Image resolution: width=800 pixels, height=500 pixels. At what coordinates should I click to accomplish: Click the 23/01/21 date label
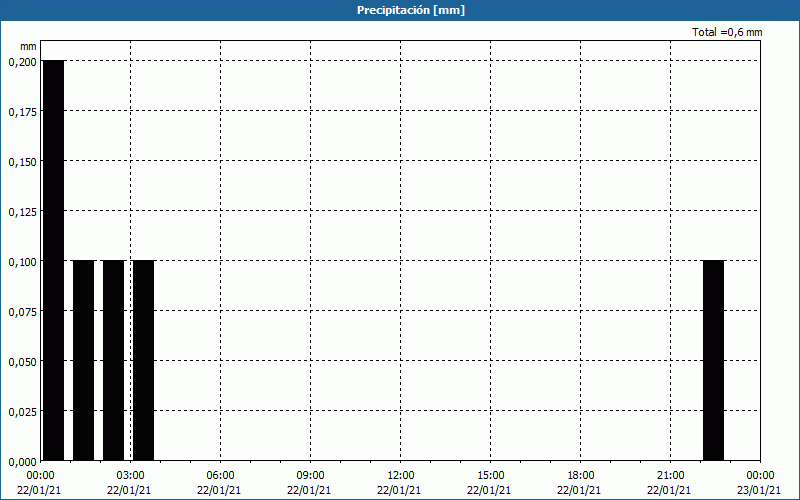coord(759,490)
